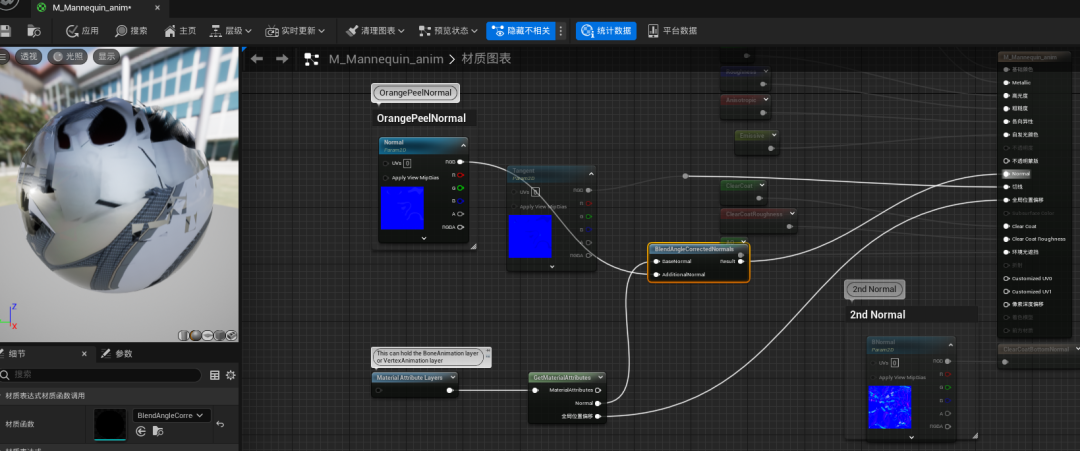The width and height of the screenshot is (1080, 451).
Task: Click the property matrix table icon
Action: click(x=215, y=375)
